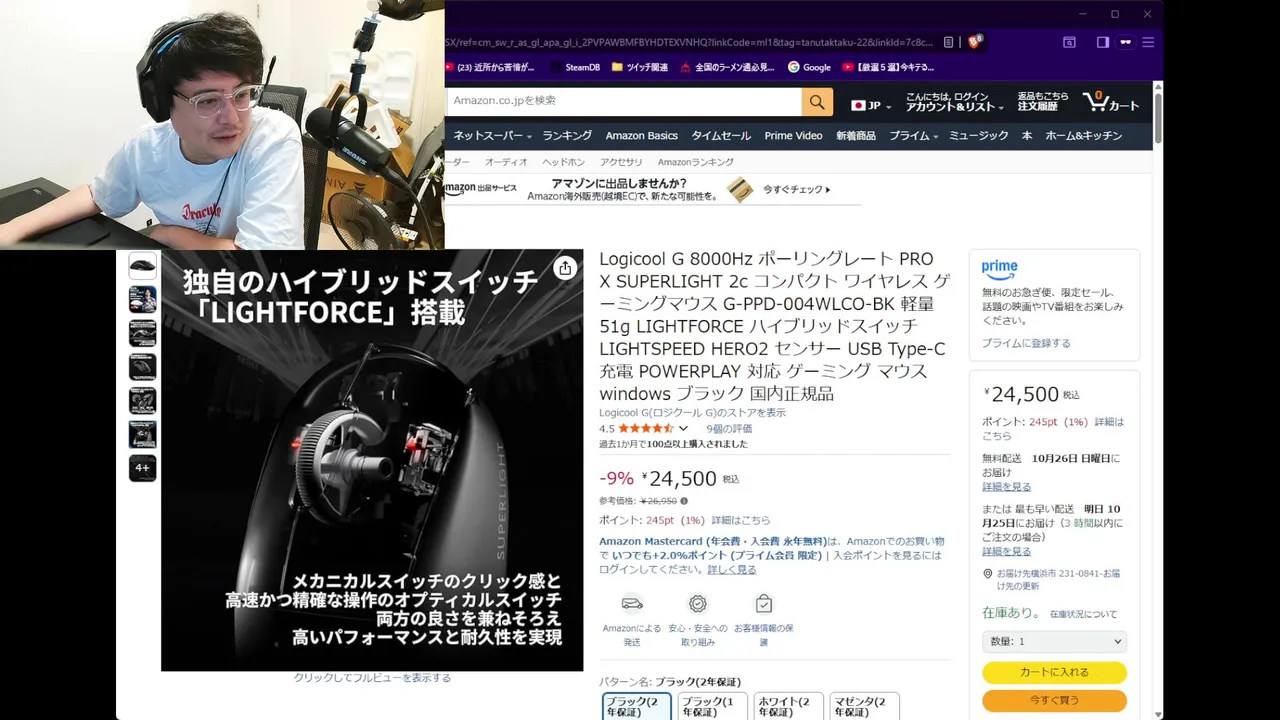Select the first product thumbnail of black mouse
The width and height of the screenshot is (1280, 720).
click(143, 266)
